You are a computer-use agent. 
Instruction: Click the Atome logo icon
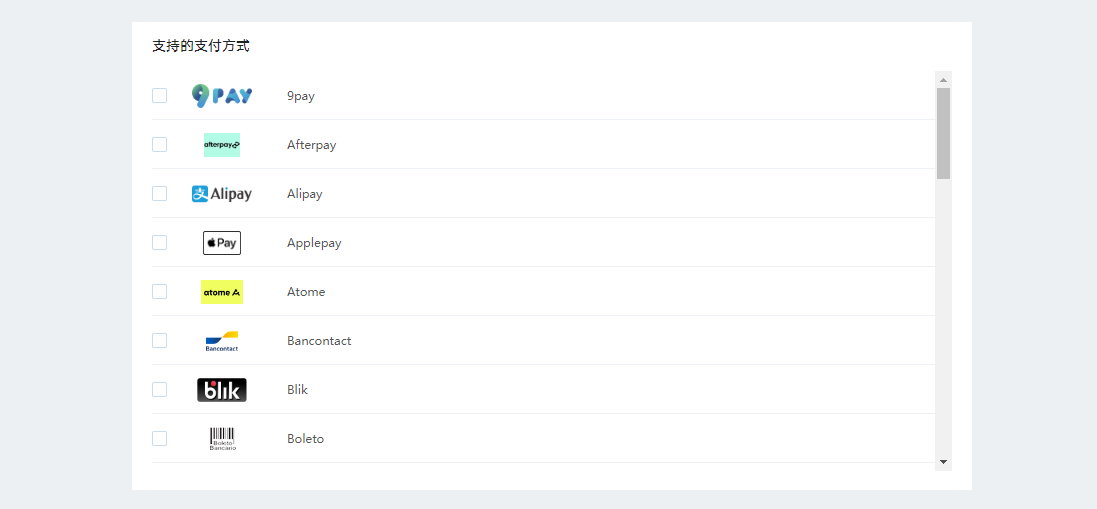222,292
